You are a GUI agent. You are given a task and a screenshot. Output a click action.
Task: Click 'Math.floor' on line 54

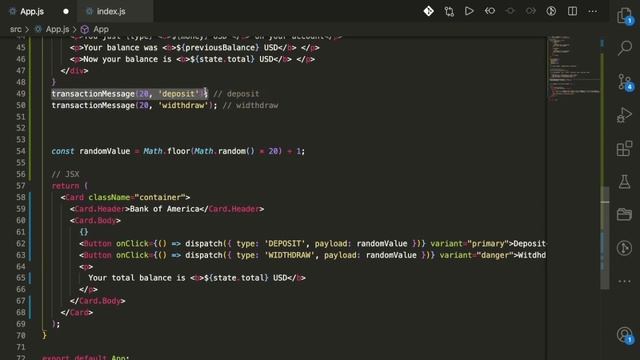(167, 151)
